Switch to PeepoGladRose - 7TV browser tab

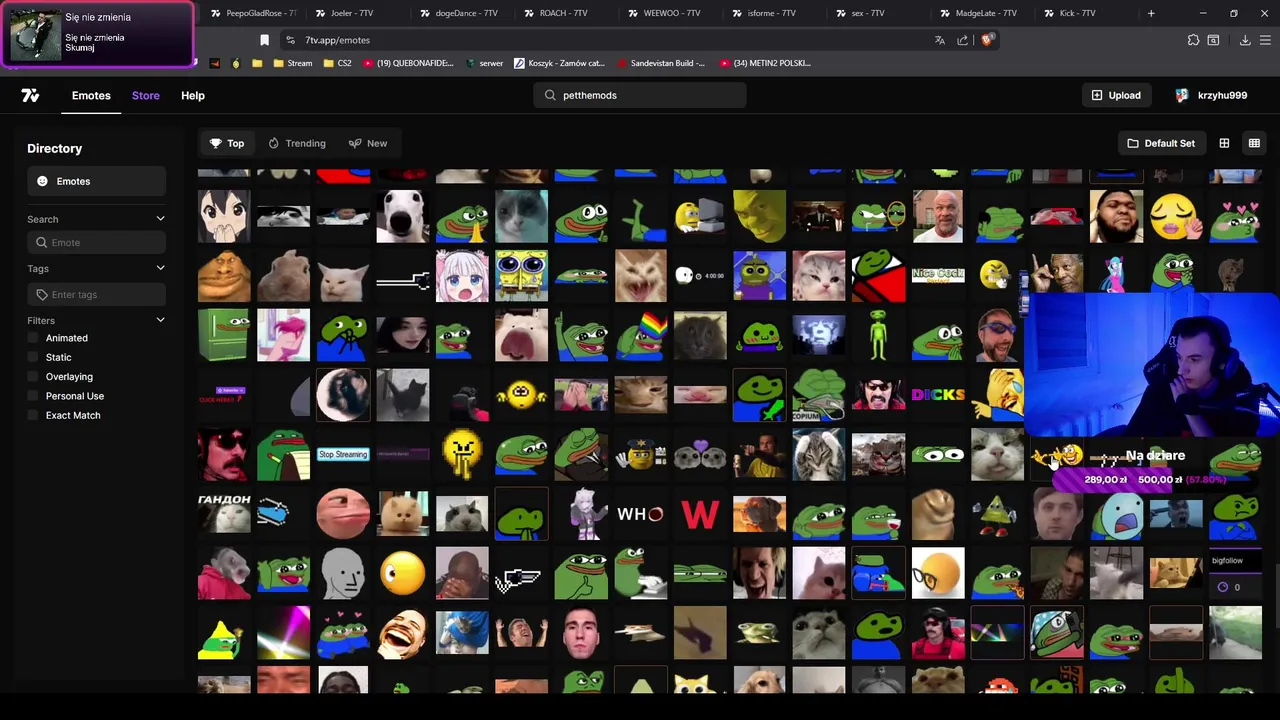(x=254, y=13)
